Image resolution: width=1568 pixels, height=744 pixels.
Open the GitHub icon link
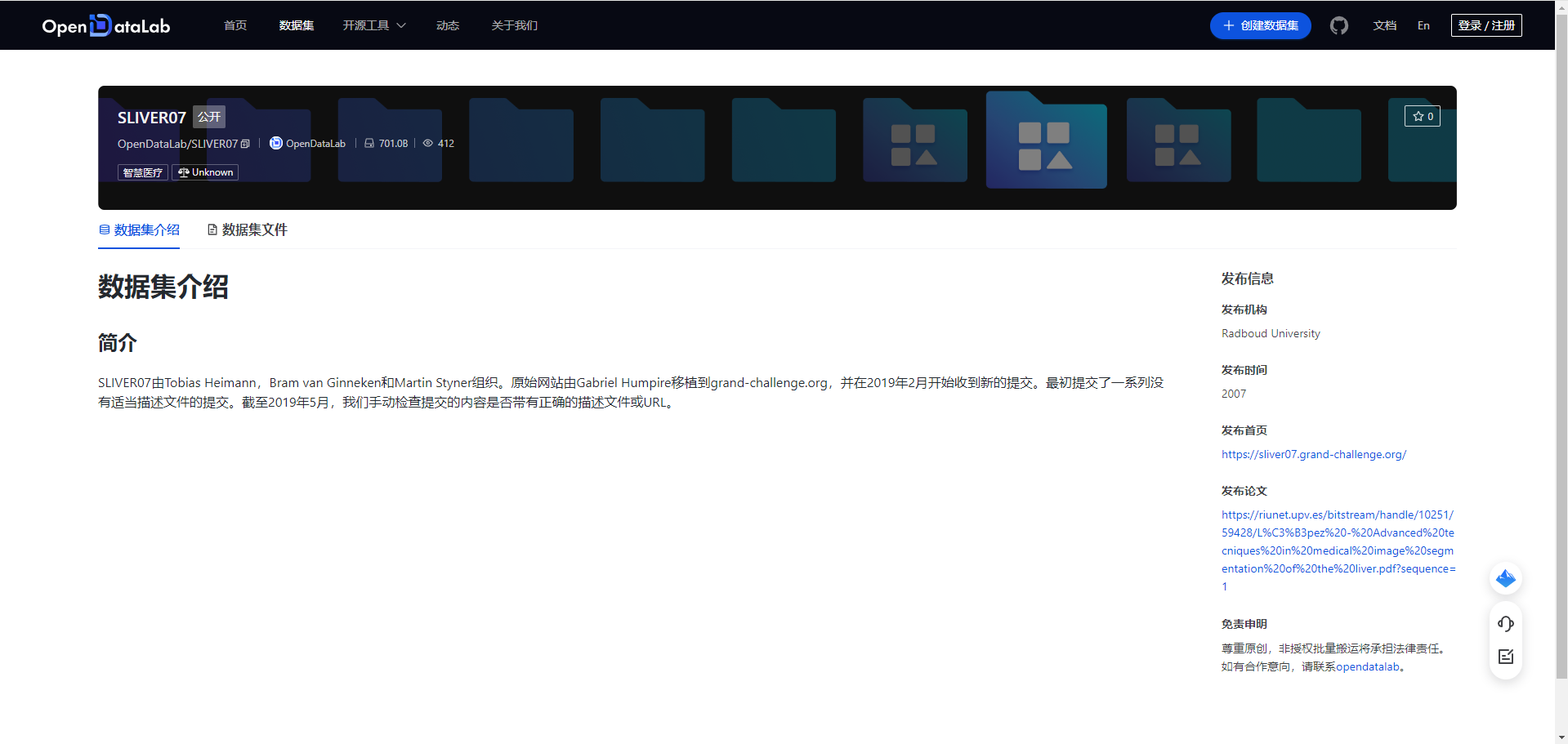[1338, 25]
